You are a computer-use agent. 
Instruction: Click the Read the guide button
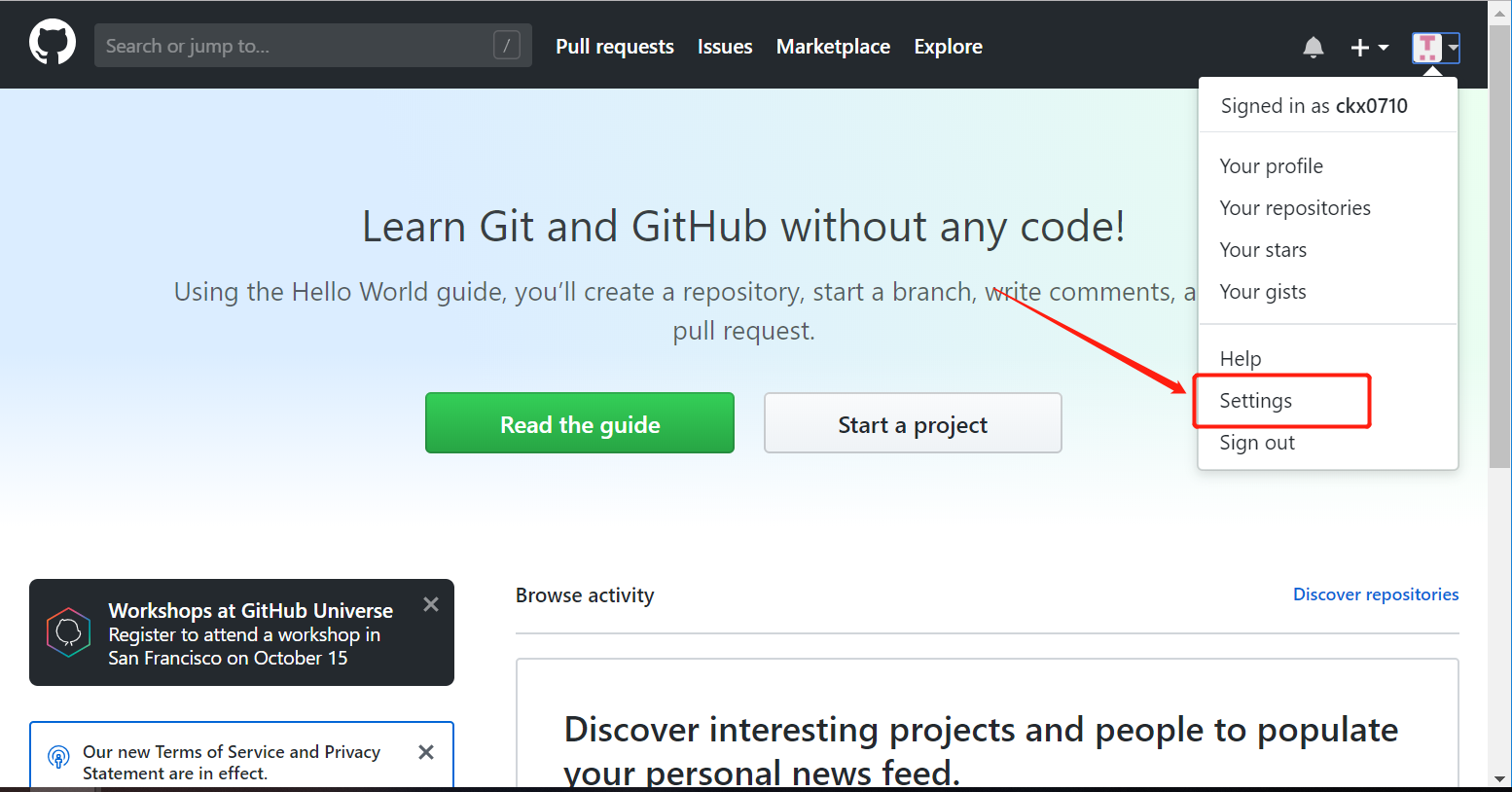[580, 423]
